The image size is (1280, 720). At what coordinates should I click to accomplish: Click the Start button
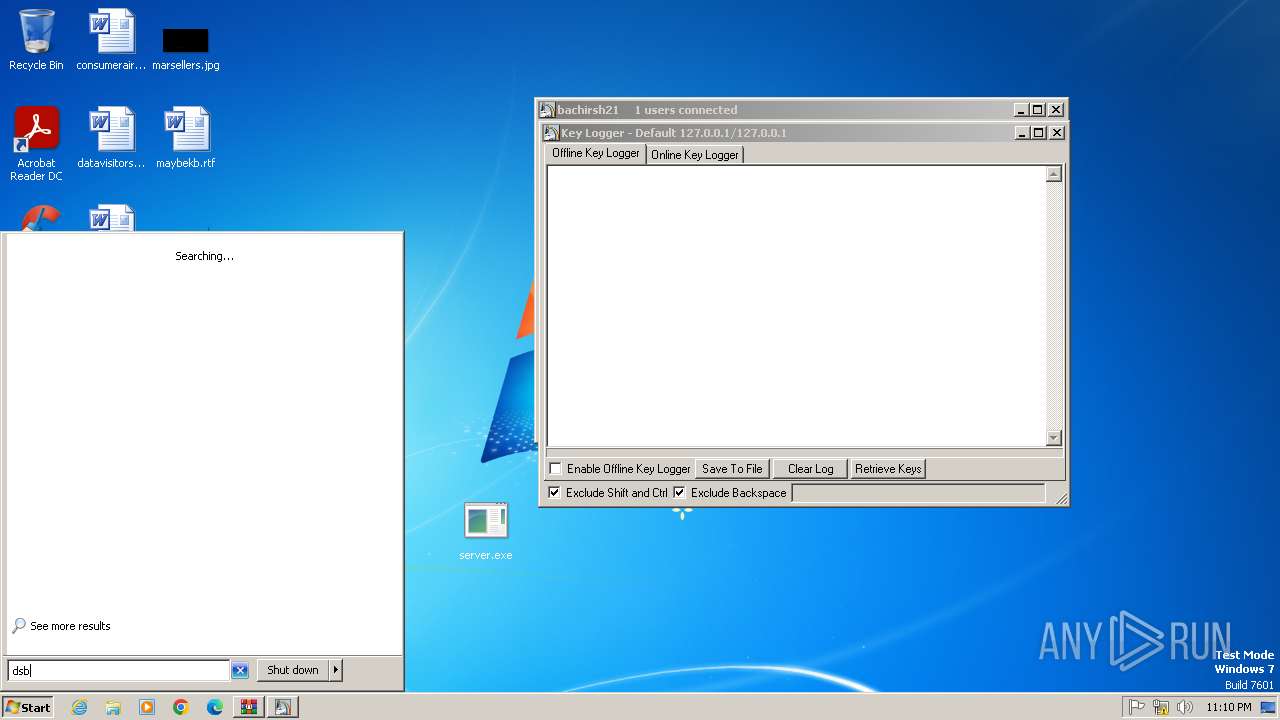coord(28,707)
